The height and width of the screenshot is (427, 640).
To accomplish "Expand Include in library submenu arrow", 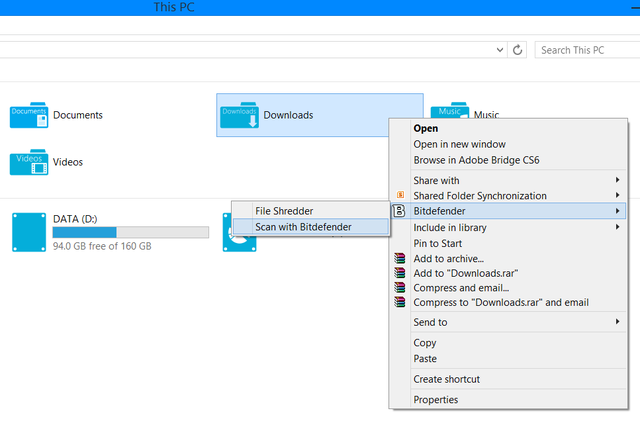I will 618,227.
